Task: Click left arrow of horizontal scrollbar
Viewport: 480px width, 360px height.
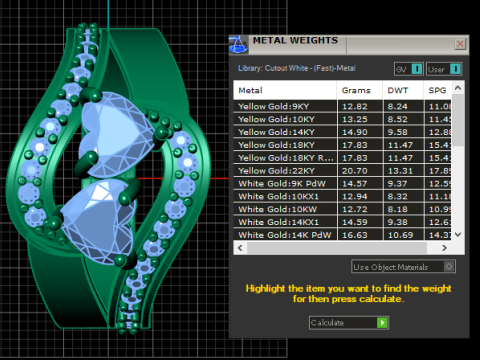Action: pos(240,248)
